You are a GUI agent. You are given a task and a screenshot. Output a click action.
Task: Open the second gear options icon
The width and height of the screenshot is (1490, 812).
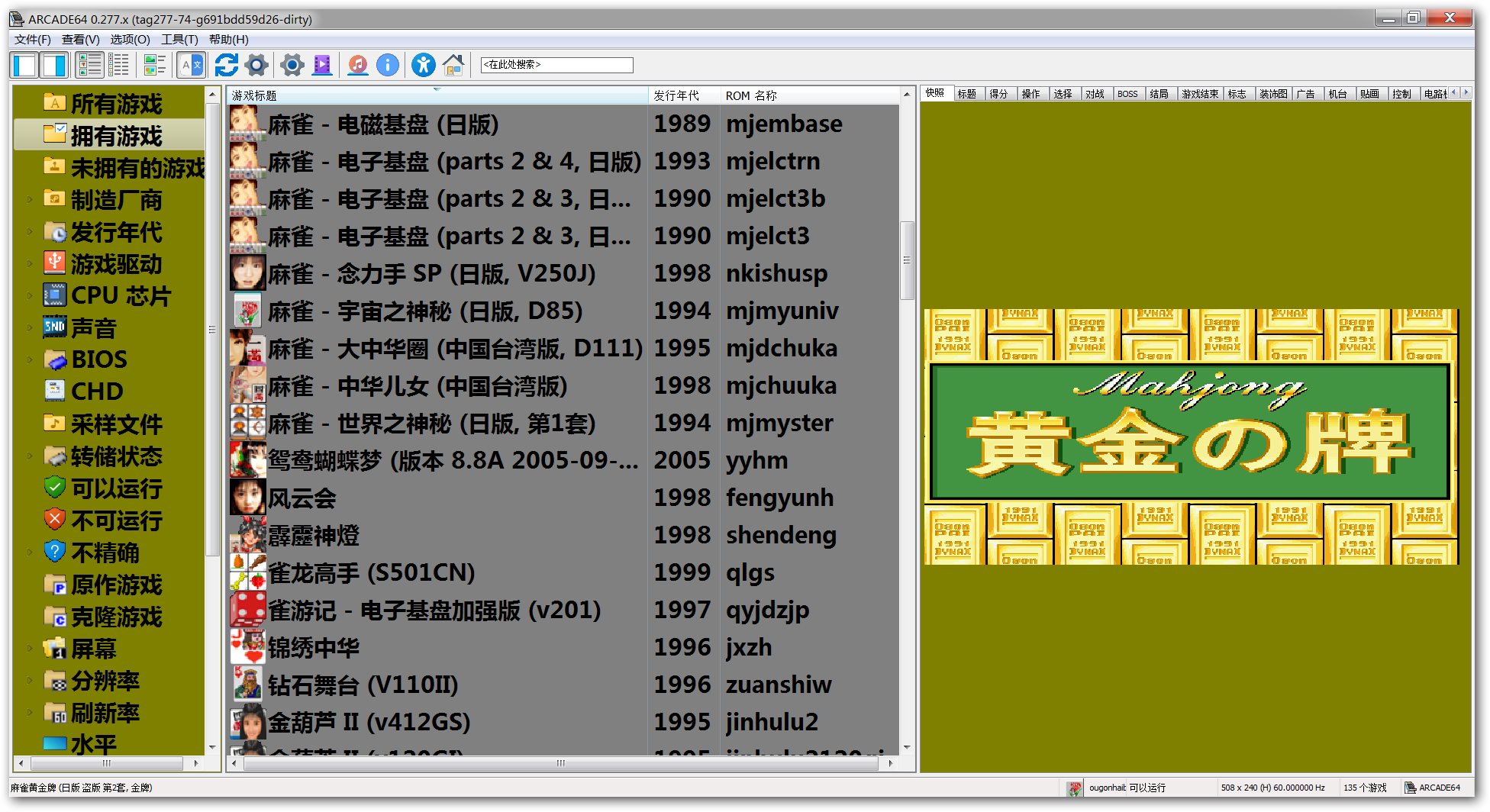292,66
